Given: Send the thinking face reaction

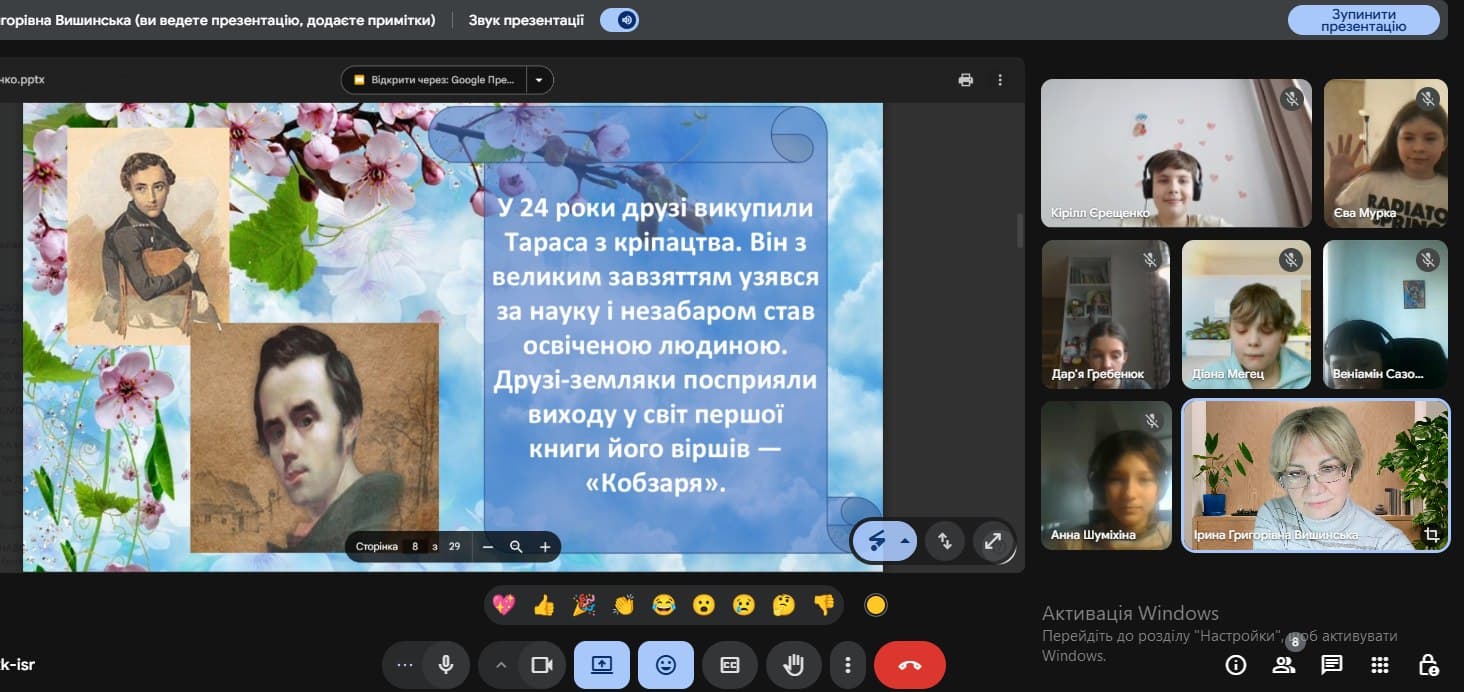Looking at the screenshot, I should pos(783,604).
